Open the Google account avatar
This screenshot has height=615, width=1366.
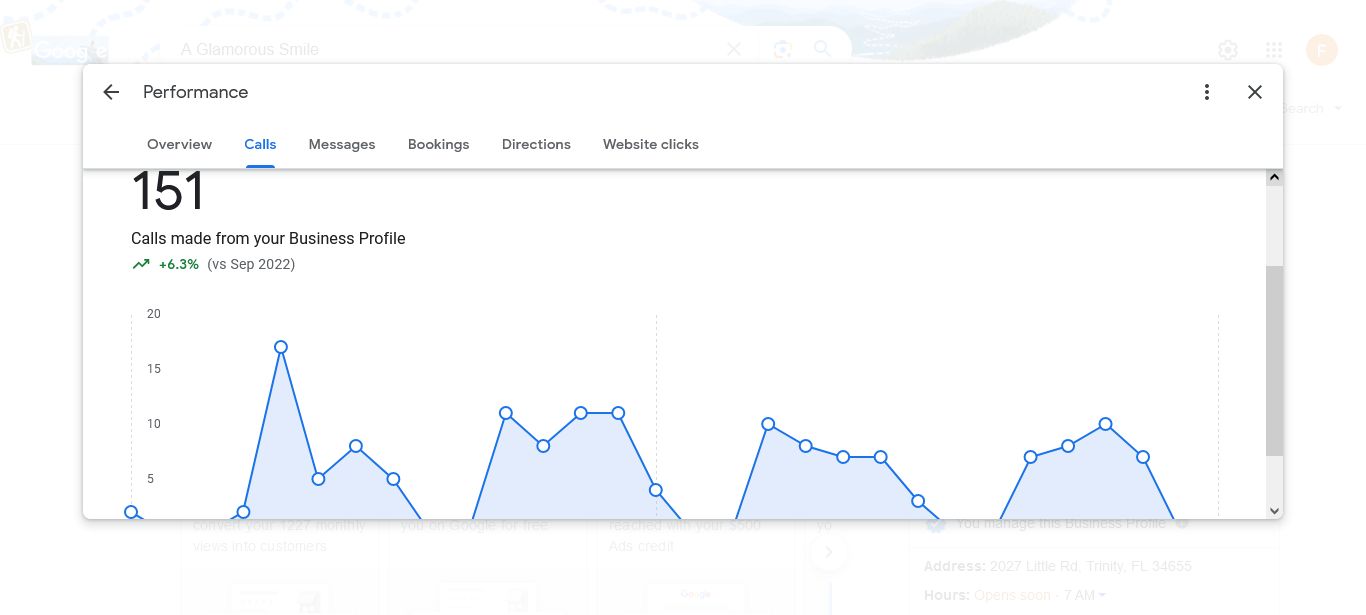[x=1321, y=50]
